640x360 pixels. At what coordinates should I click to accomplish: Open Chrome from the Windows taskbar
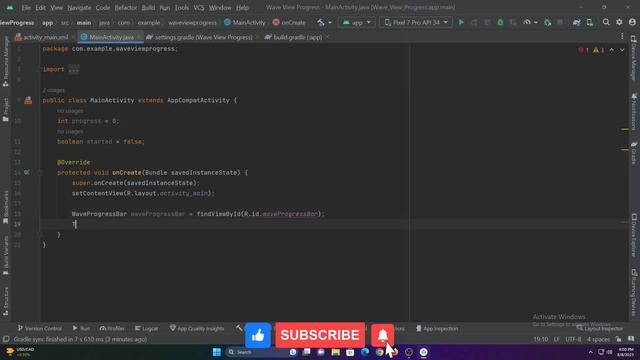[x=380, y=352]
